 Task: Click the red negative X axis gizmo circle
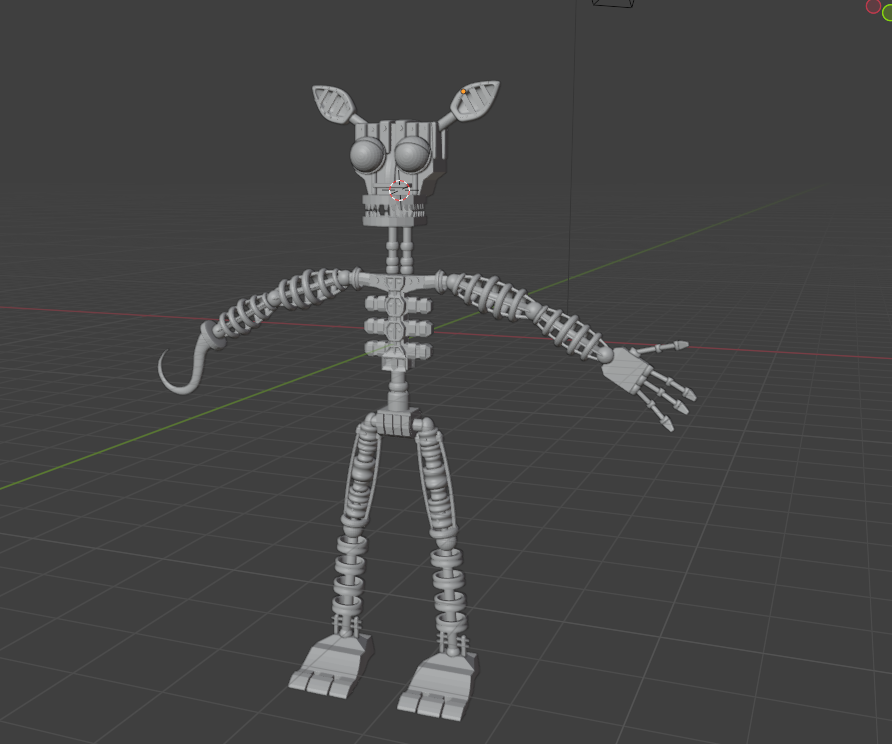pos(873,6)
